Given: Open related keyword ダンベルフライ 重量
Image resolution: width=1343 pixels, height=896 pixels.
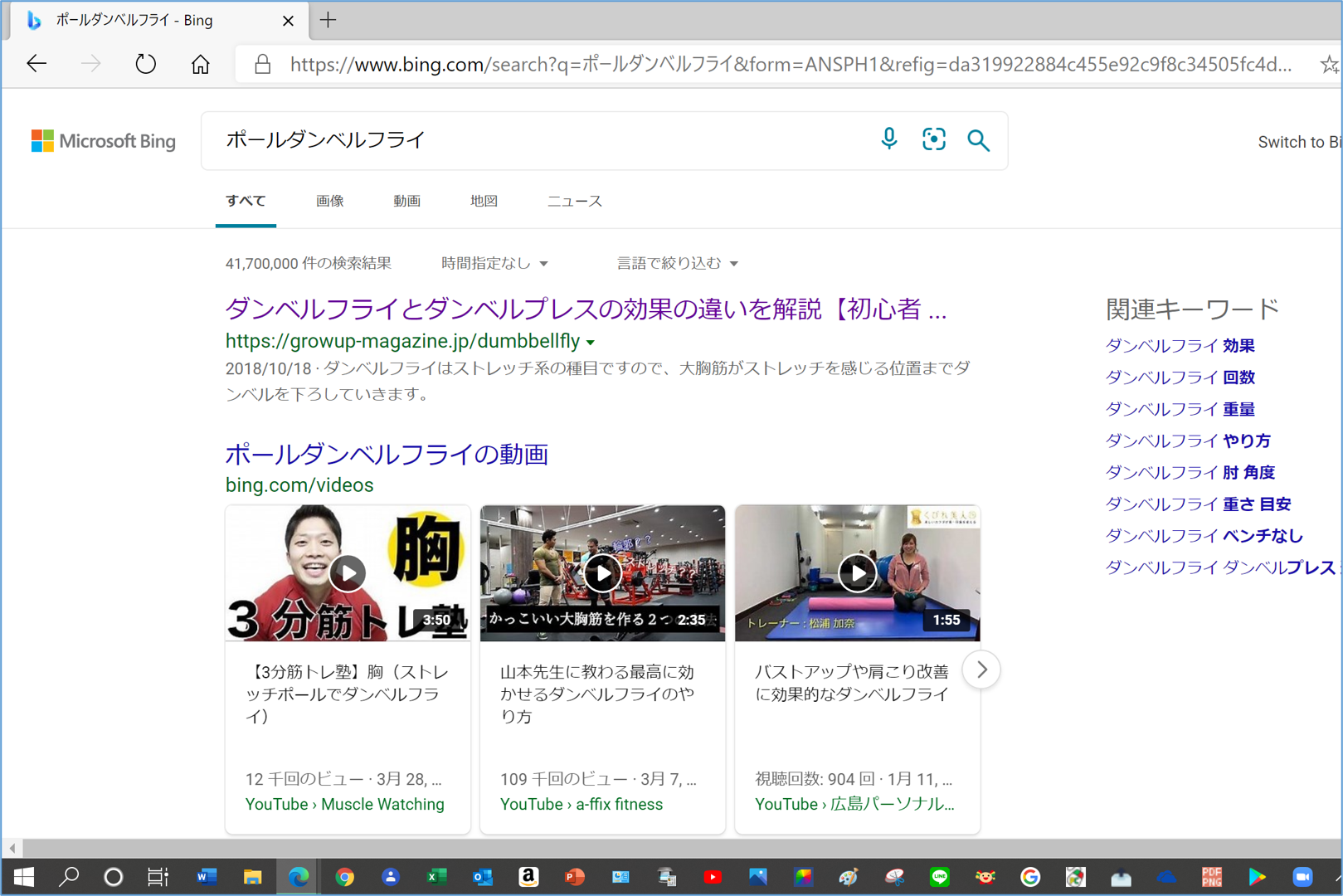Looking at the screenshot, I should point(1180,409).
